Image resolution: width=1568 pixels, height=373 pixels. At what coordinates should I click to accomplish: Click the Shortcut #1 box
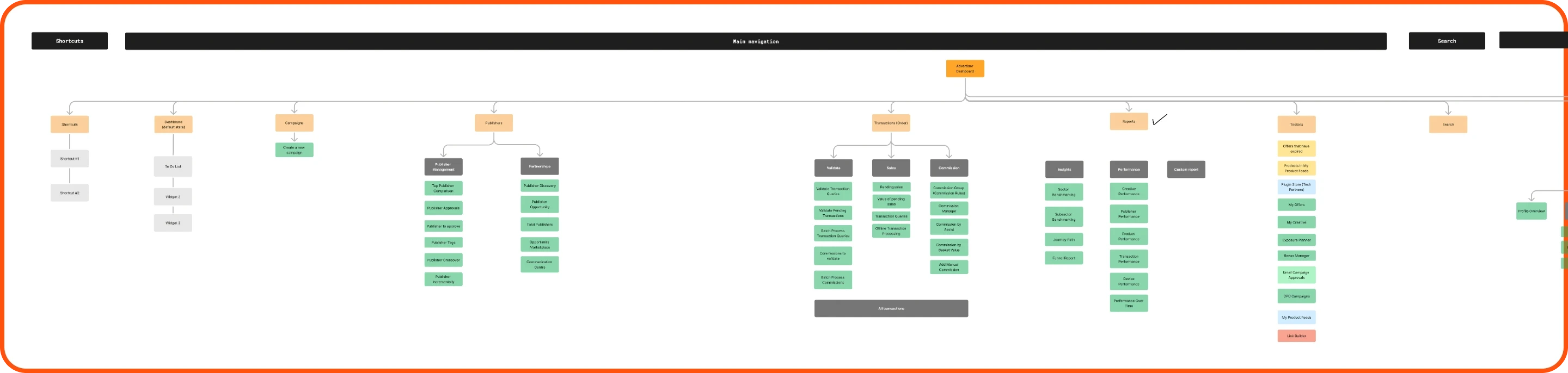[x=69, y=159]
